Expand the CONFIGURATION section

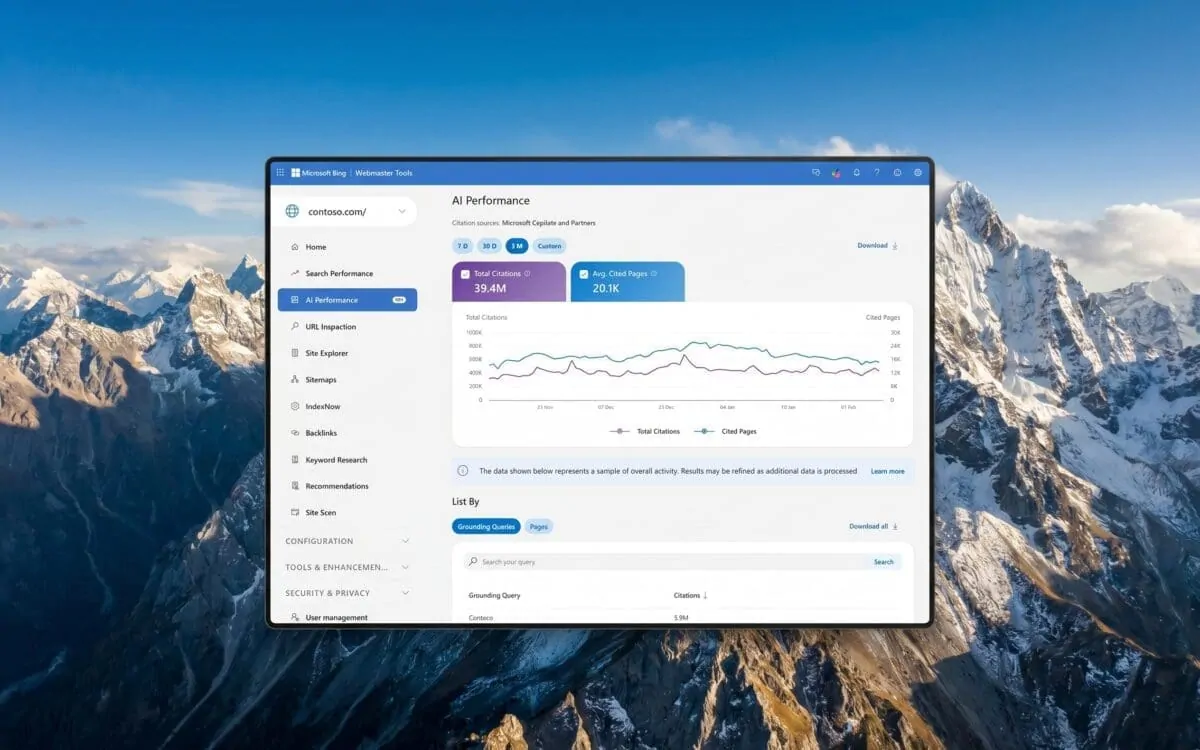point(347,541)
